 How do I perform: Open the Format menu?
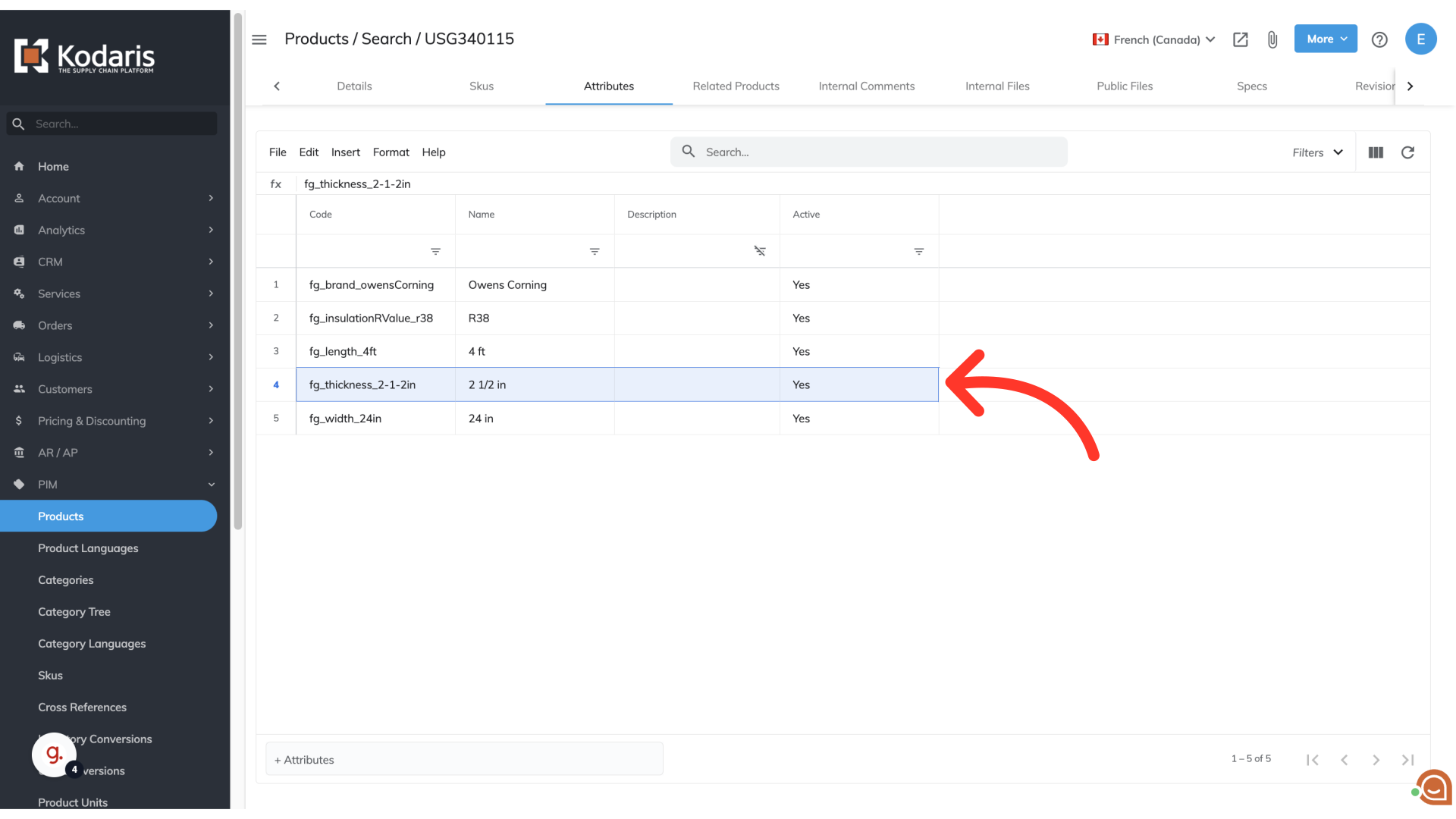click(x=391, y=152)
